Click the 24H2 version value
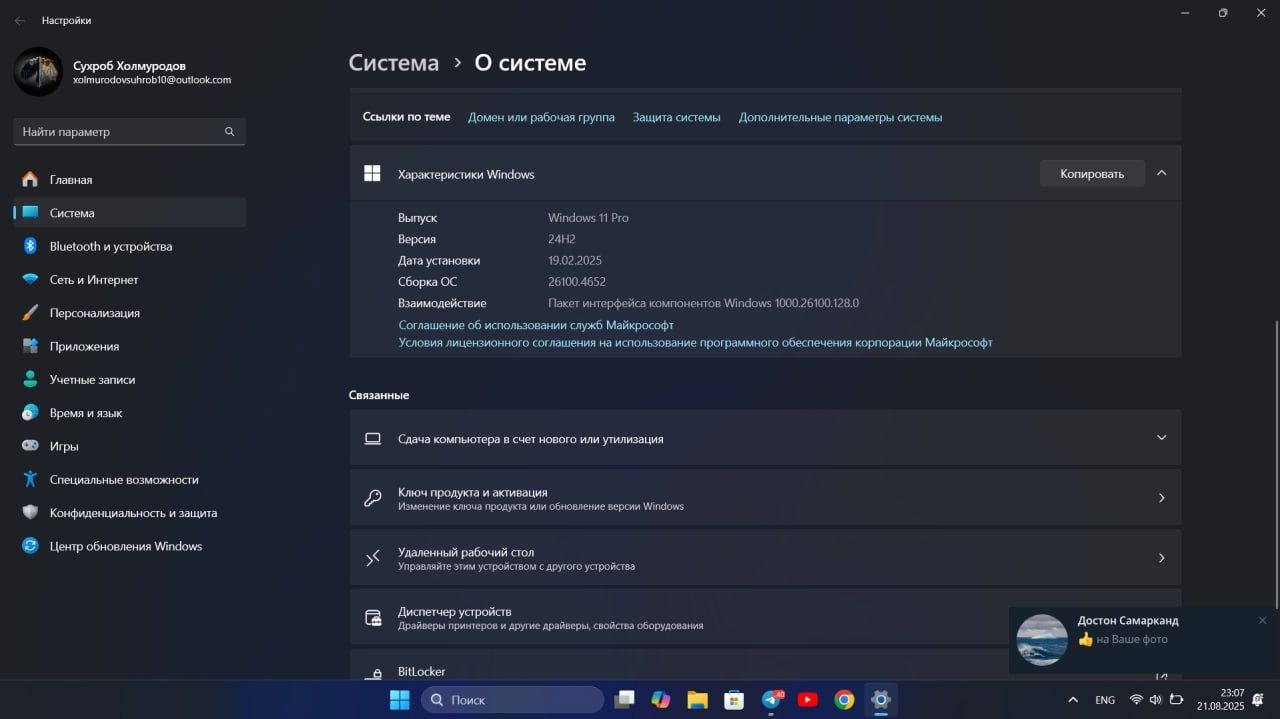This screenshot has width=1280, height=719. (562, 239)
